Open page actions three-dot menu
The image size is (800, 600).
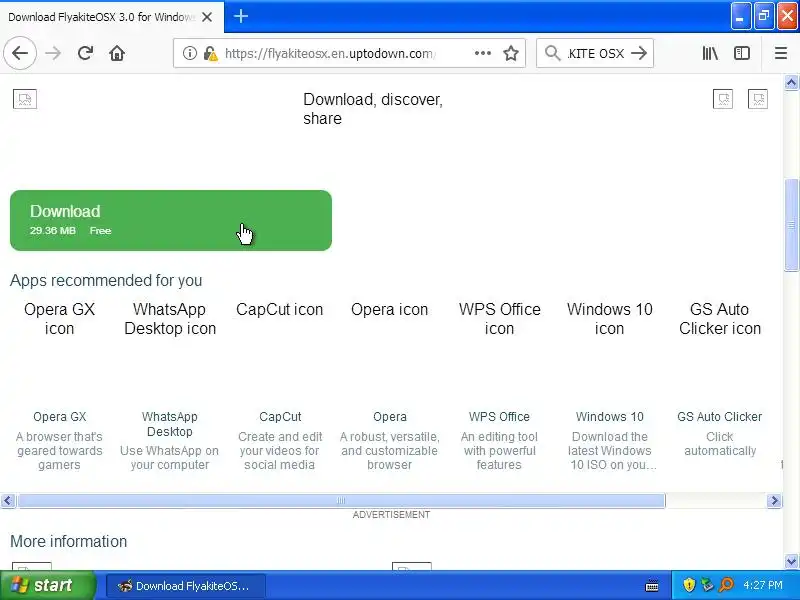tap(483, 53)
